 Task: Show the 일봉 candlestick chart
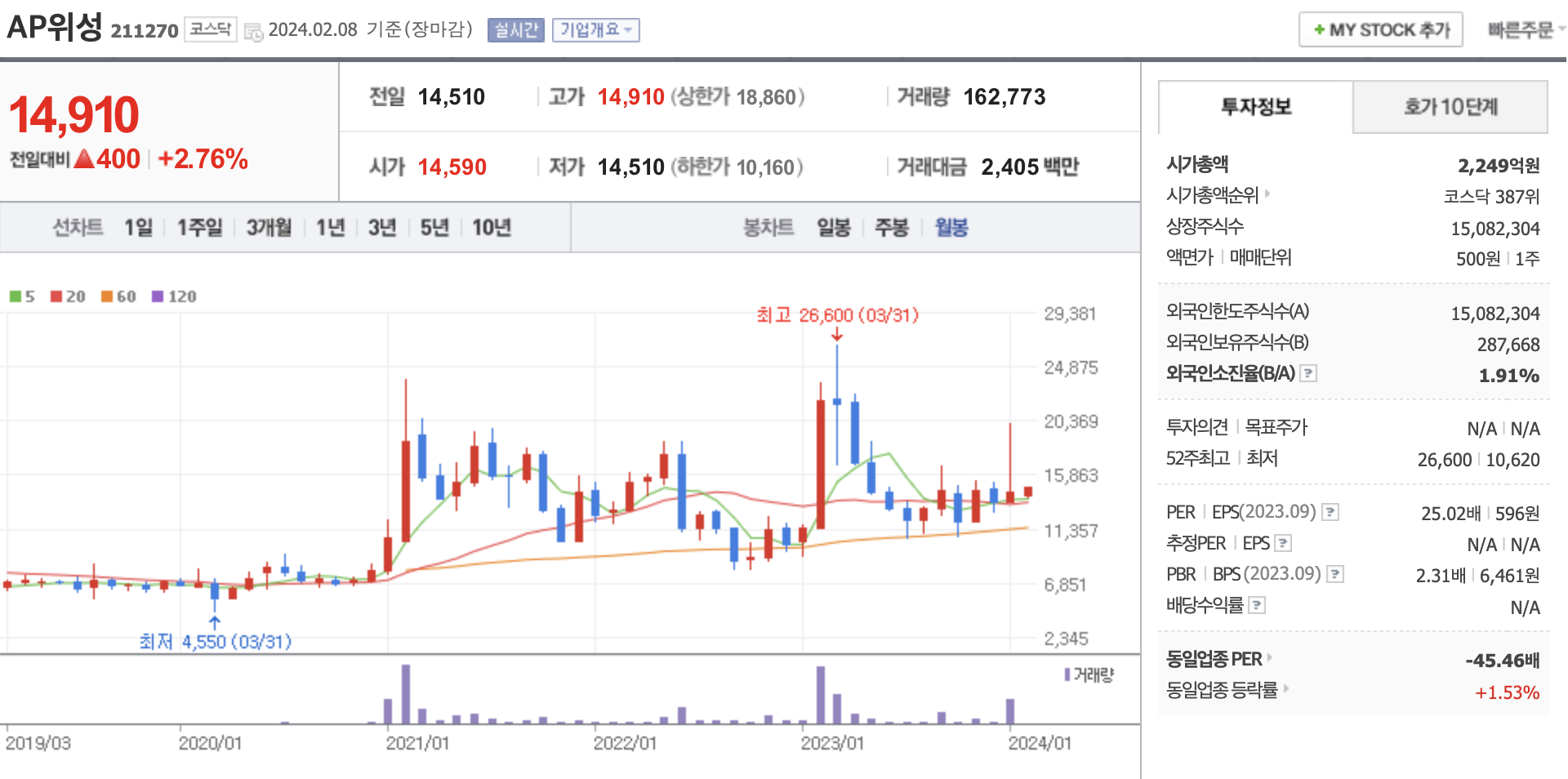coord(835,227)
